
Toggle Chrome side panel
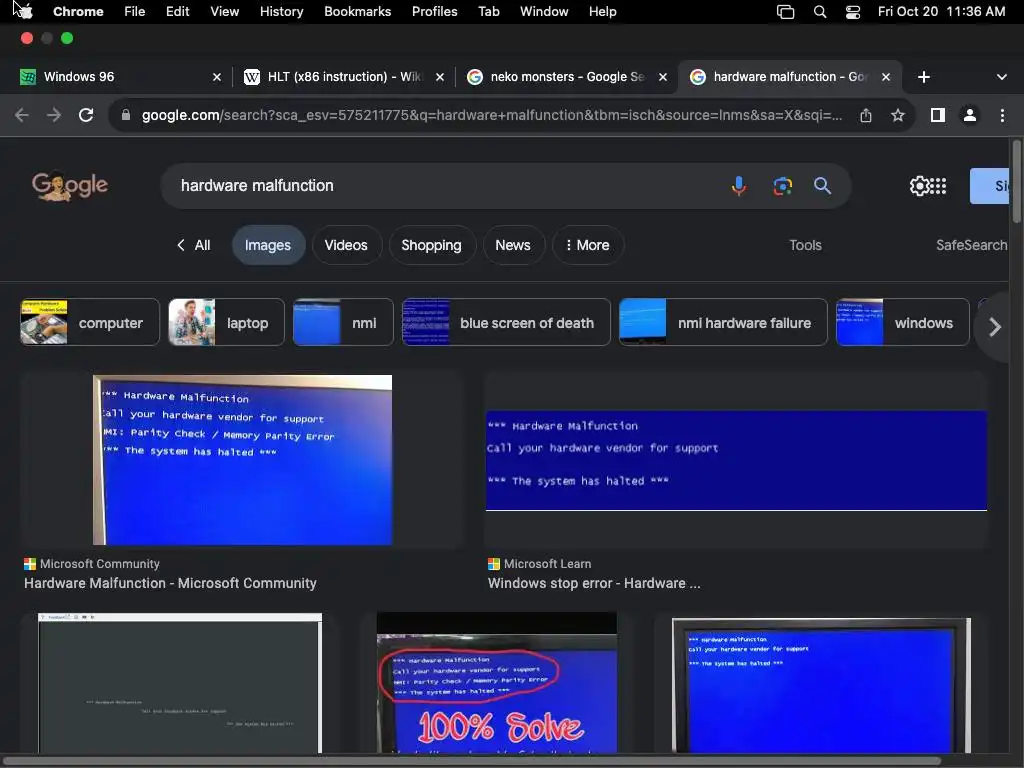[938, 116]
